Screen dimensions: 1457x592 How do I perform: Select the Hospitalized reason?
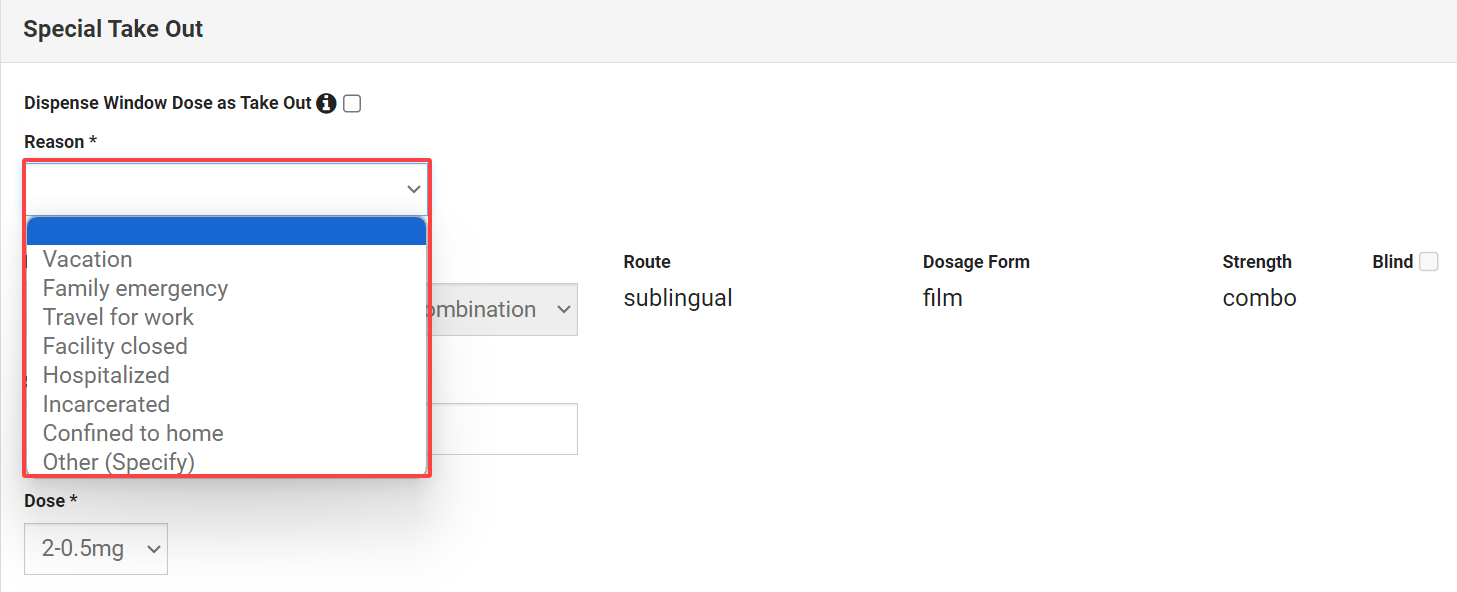point(106,375)
